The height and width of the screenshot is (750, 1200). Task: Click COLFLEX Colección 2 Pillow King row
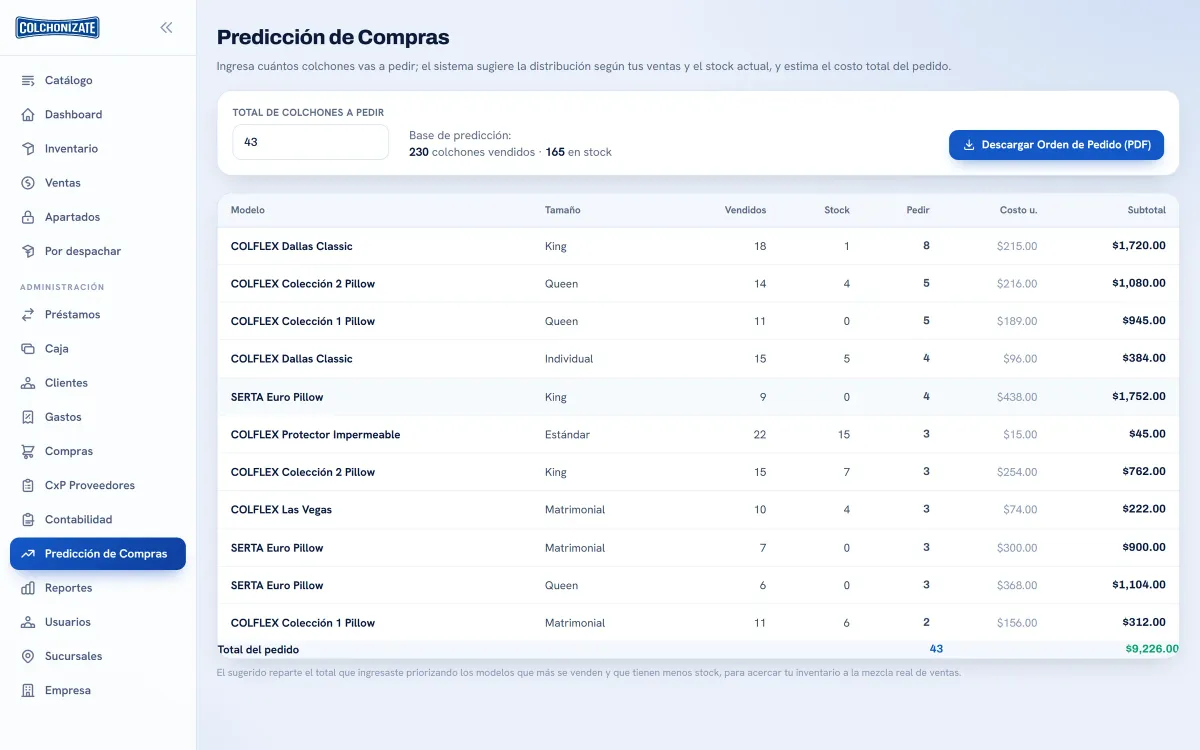click(698, 472)
